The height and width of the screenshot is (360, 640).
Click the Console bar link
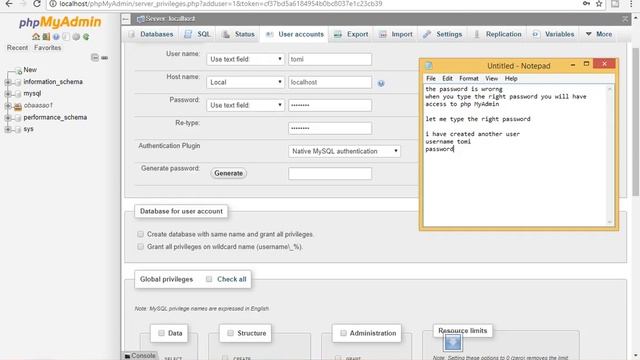(143, 356)
